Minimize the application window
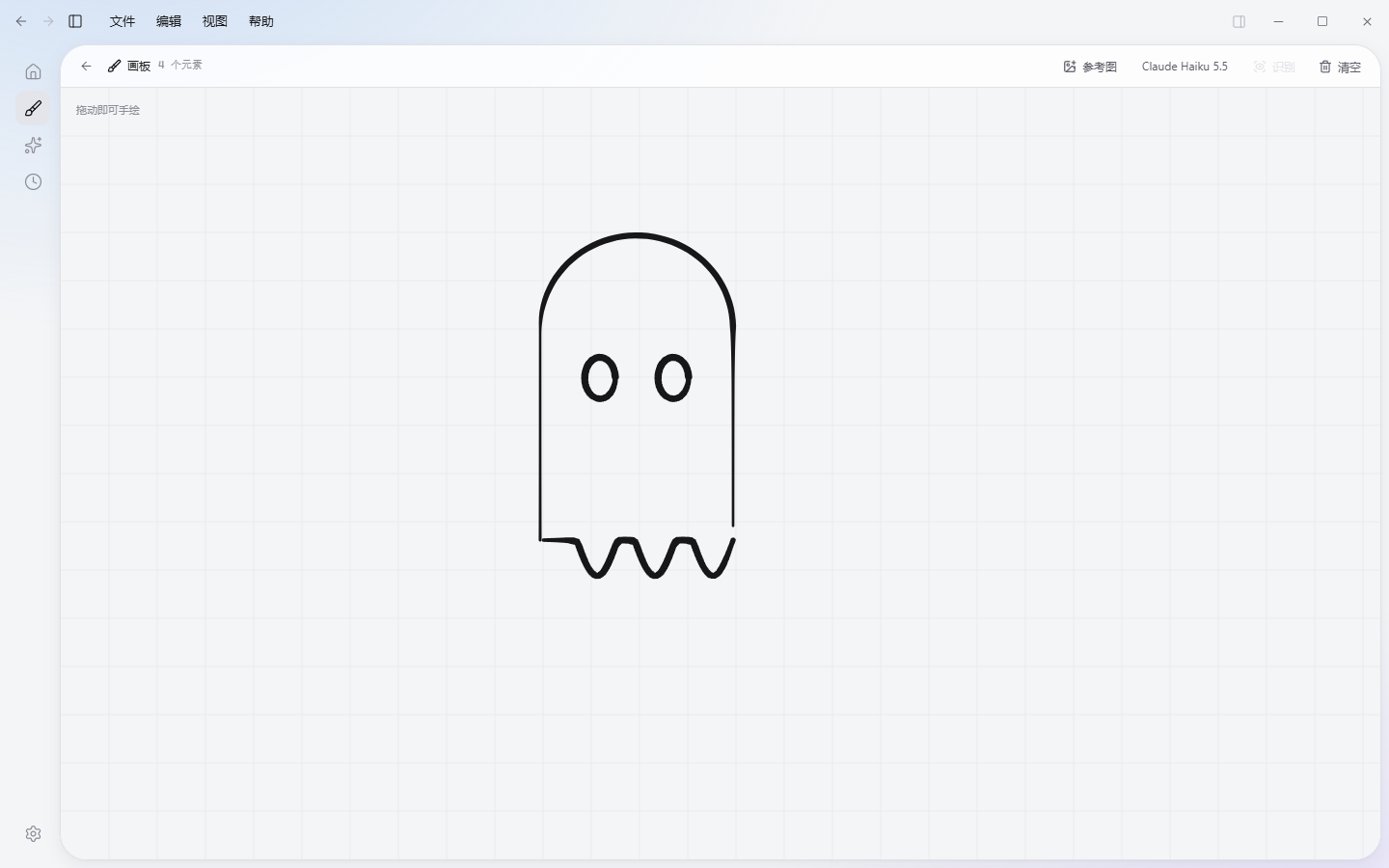The image size is (1389, 868). (1278, 21)
